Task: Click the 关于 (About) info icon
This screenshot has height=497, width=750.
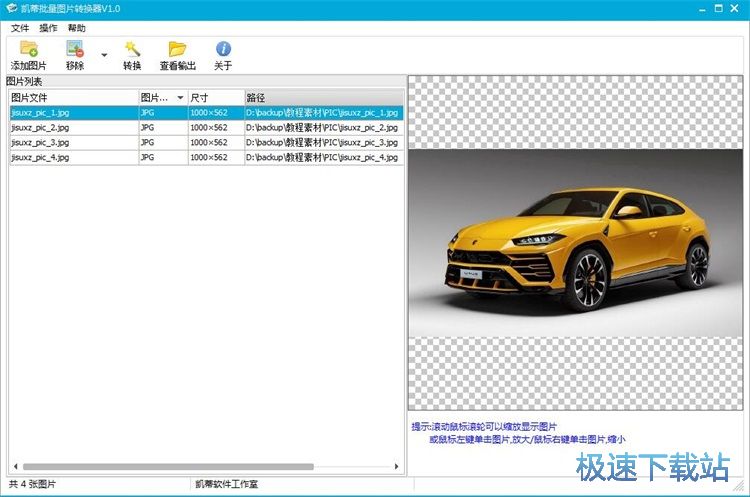Action: point(223,49)
